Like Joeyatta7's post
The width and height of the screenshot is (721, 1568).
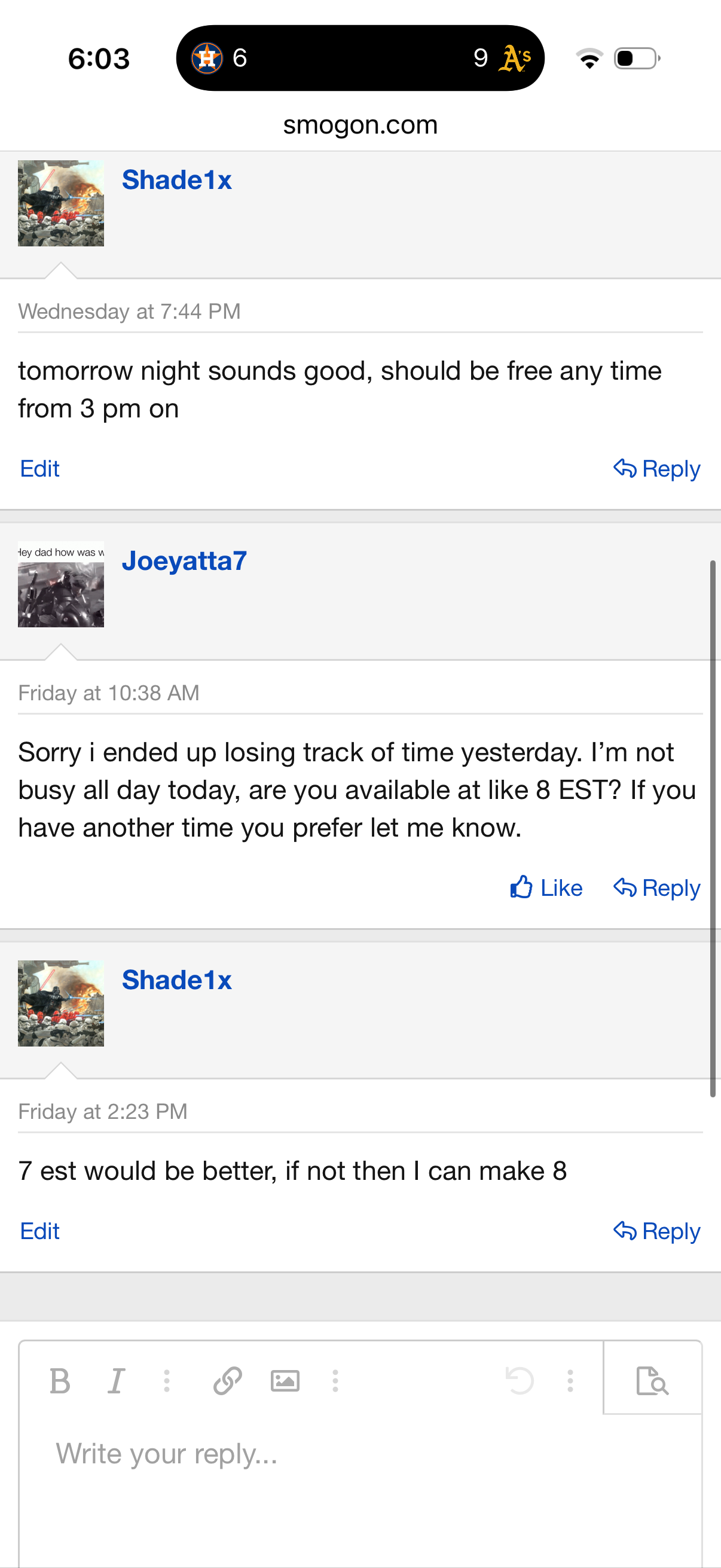(546, 888)
